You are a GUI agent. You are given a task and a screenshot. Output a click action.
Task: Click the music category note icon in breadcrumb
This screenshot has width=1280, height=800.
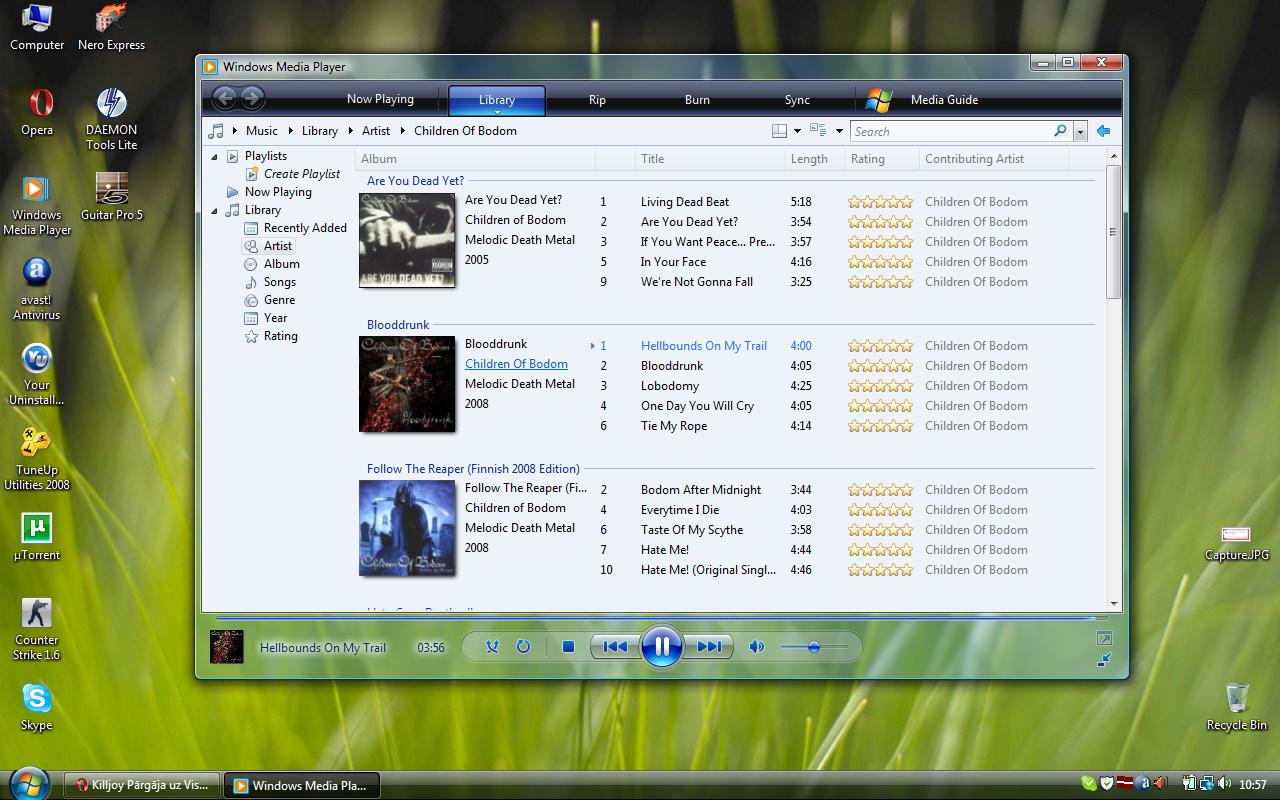216,131
